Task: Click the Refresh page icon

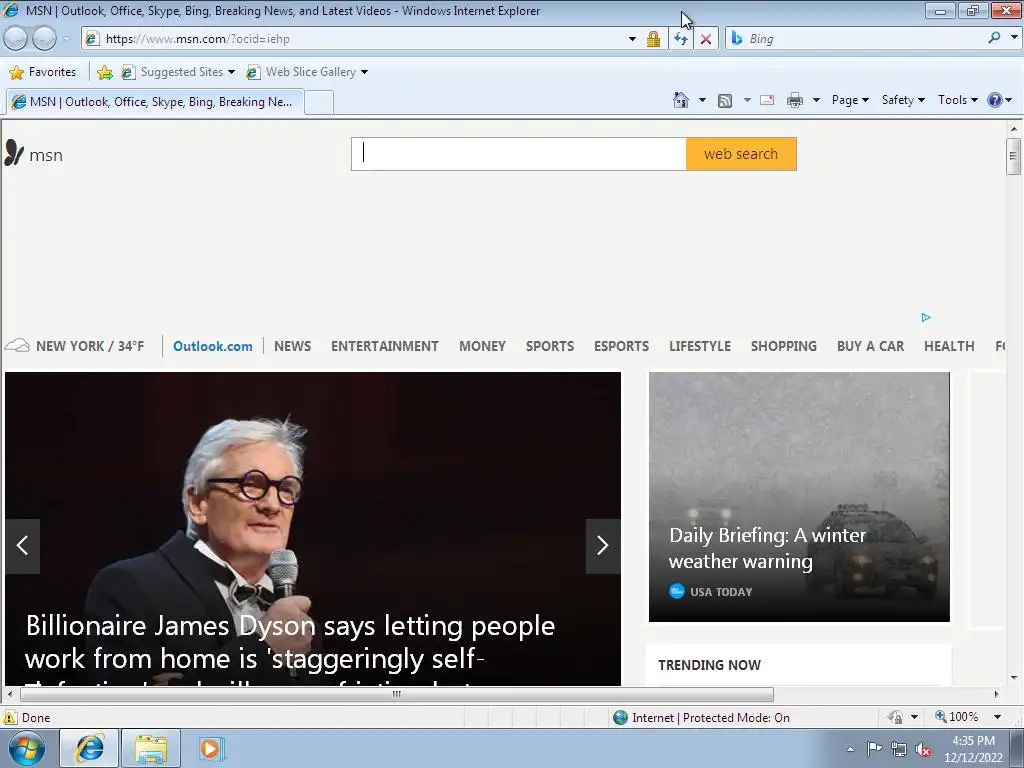Action: 680,39
